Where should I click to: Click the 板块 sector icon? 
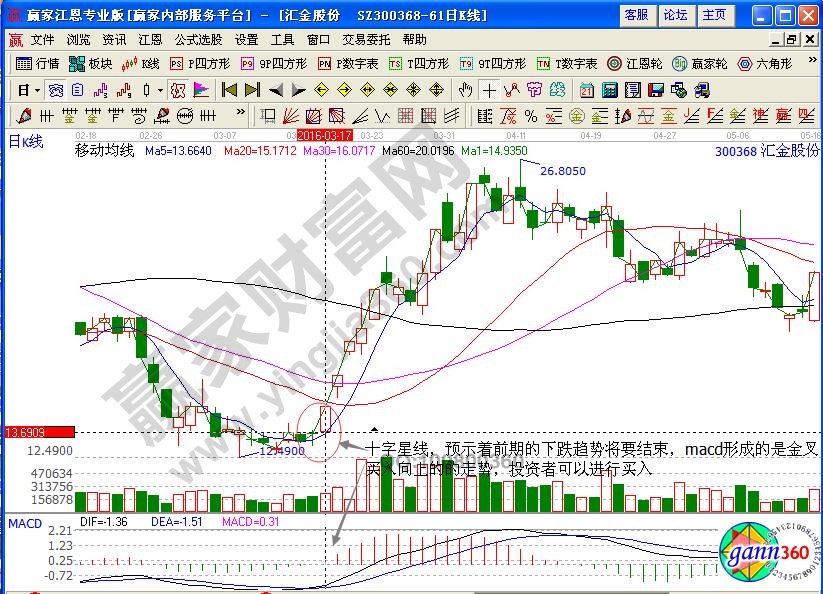(90, 63)
